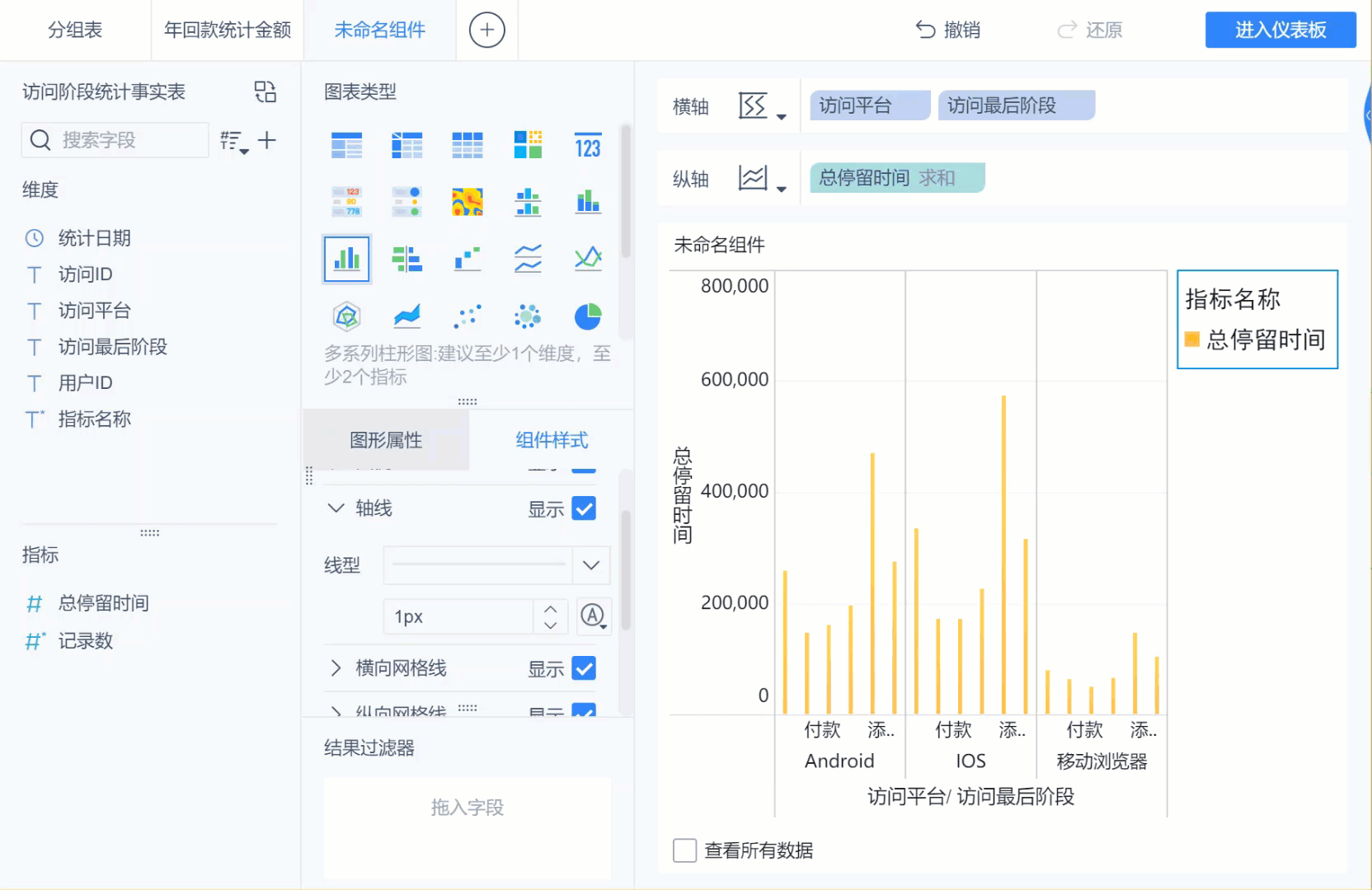Click the 进入仪表板 button
The width and height of the screenshot is (1372, 890).
click(1280, 30)
